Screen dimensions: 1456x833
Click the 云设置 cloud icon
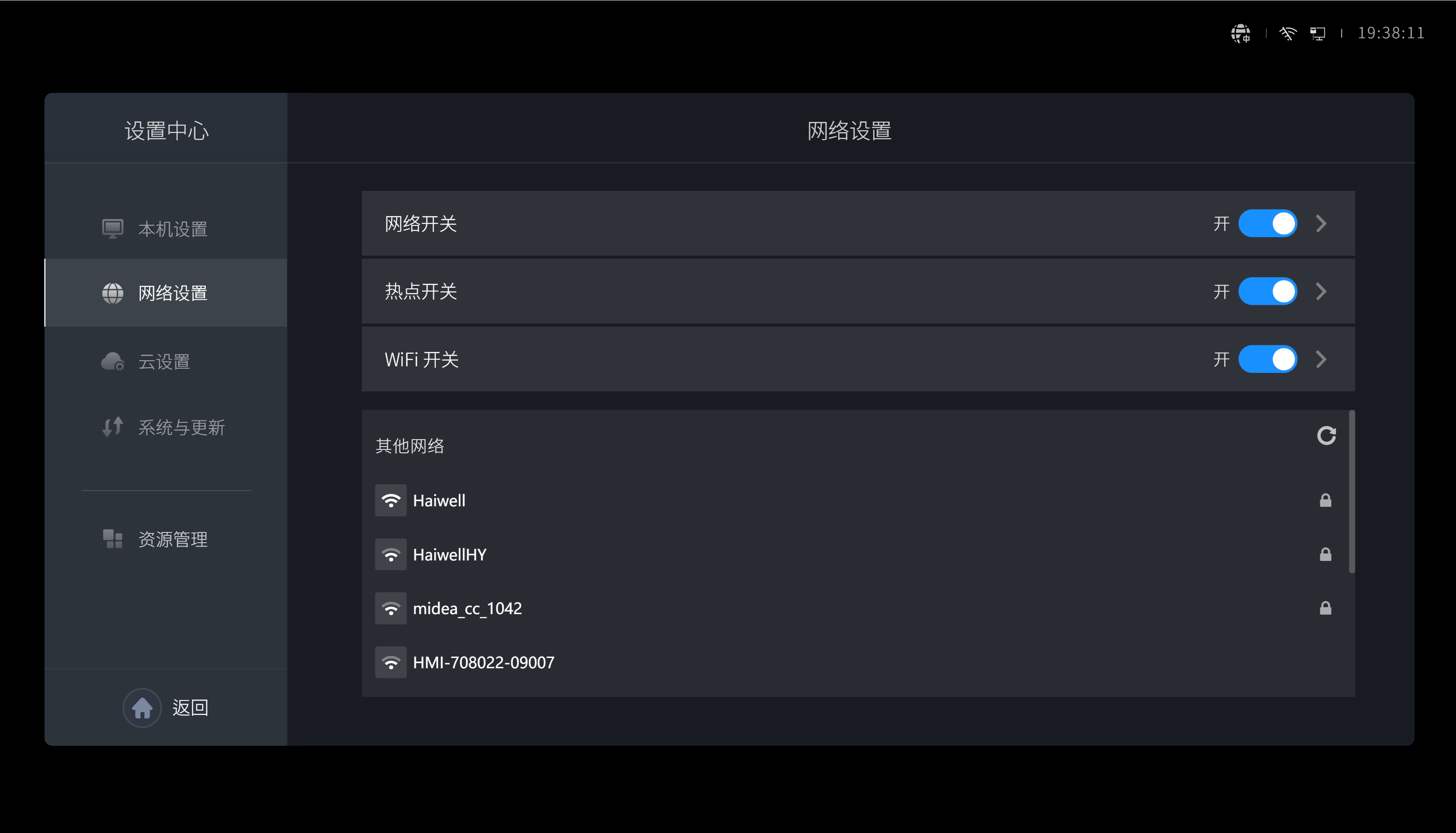point(109,360)
